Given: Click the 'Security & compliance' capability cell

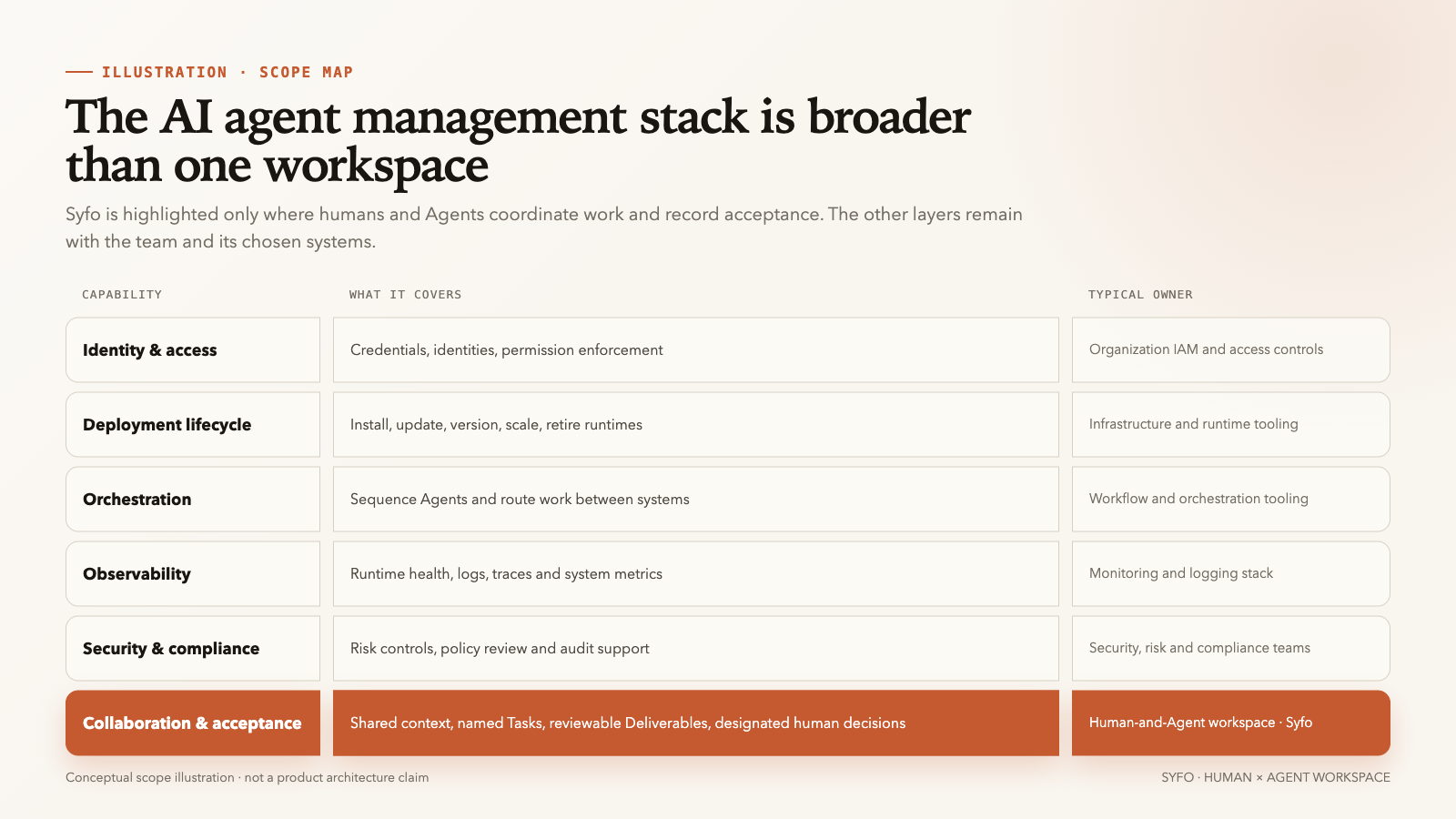Looking at the screenshot, I should [193, 648].
